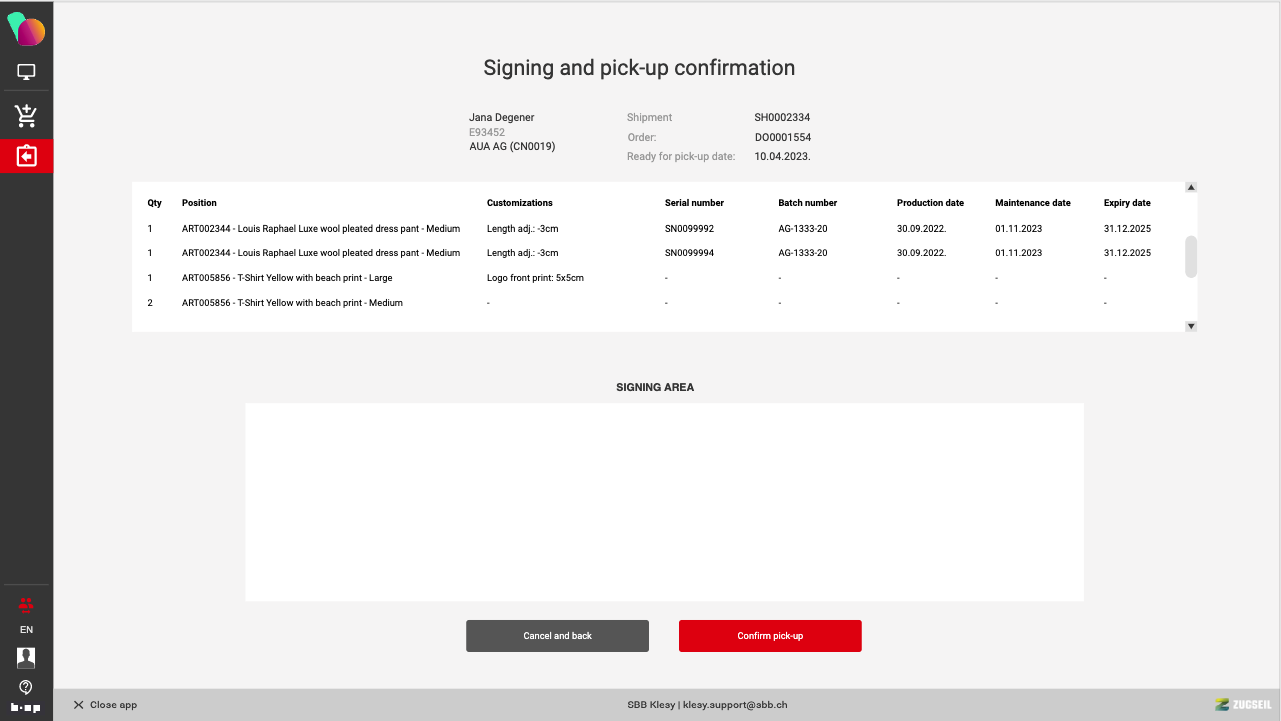Viewport: 1281px width, 721px height.
Task: Open the help question mark icon
Action: [26, 687]
